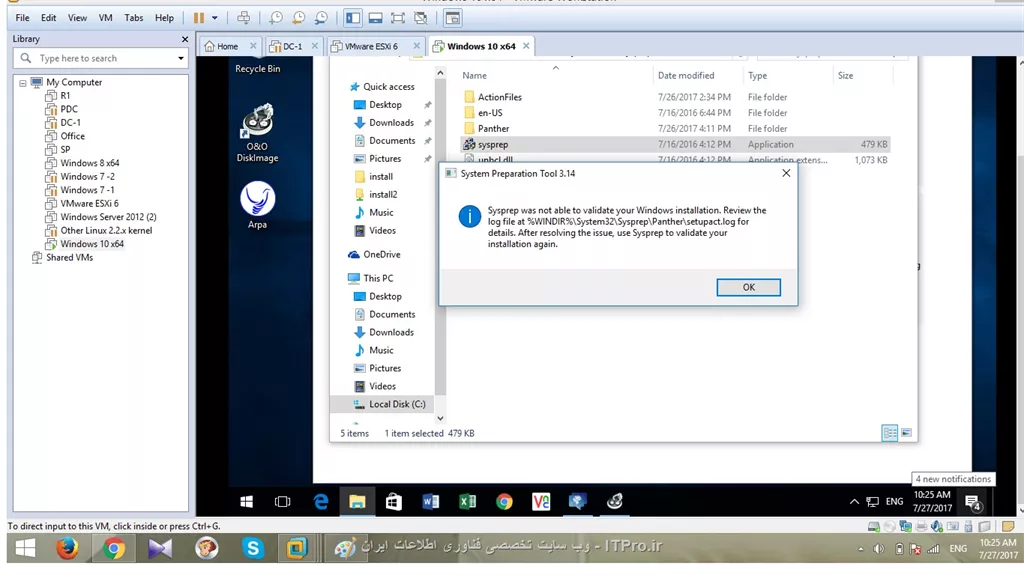Toggle the thumbnail bar icon
This screenshot has width=1024, height=575.
[x=376, y=18]
